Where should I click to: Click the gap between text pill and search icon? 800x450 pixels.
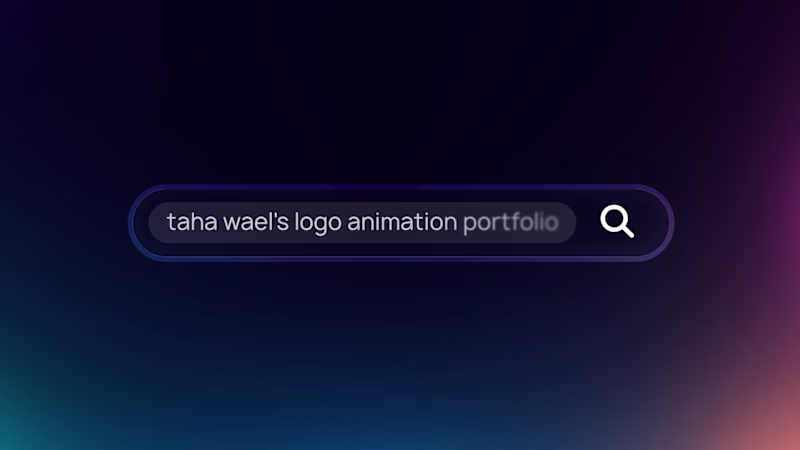588,222
